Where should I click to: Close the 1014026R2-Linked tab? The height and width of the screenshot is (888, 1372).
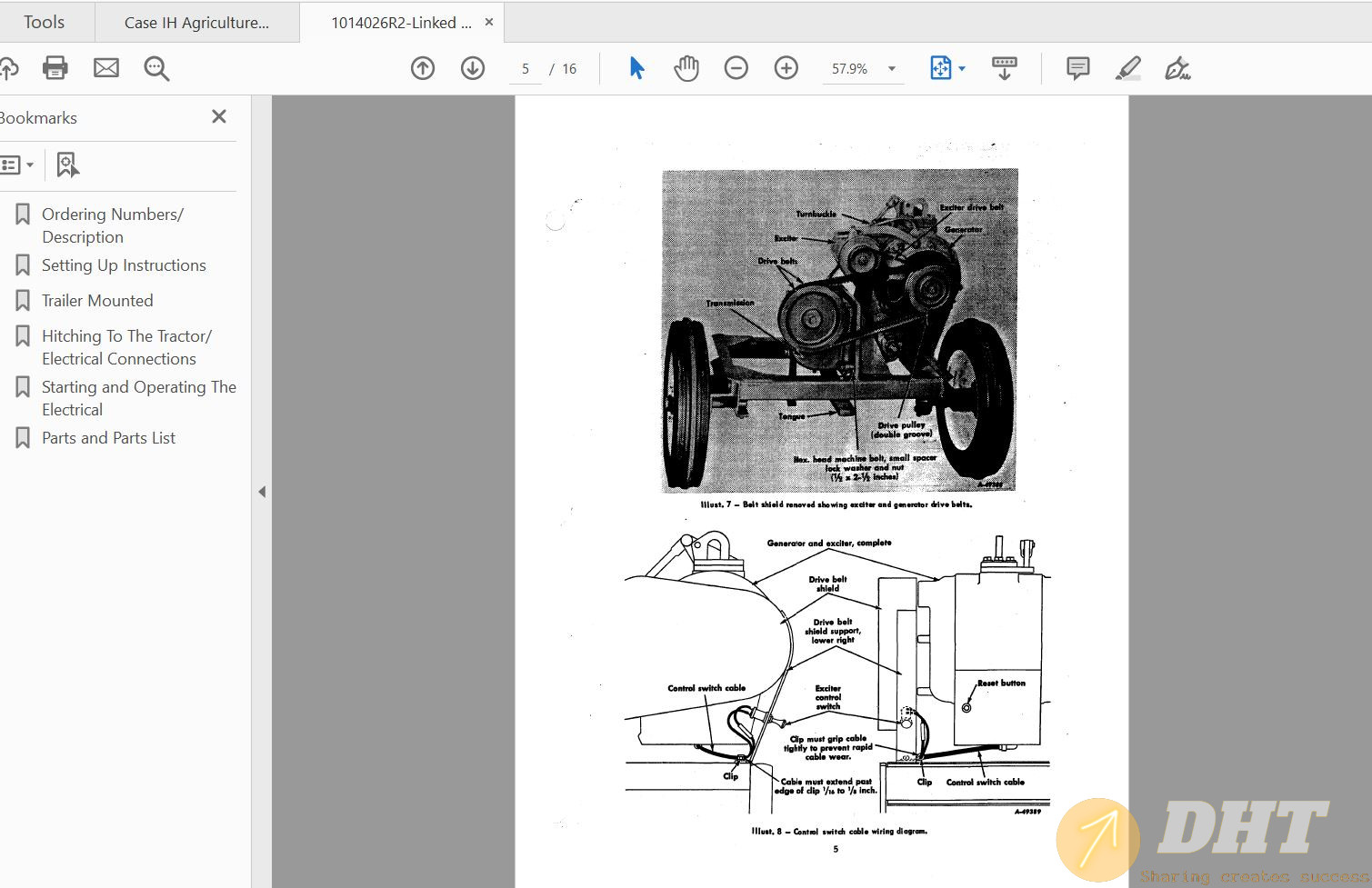pos(489,22)
